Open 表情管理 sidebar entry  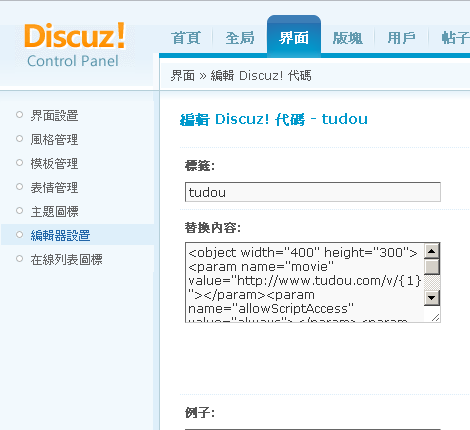pos(54,188)
